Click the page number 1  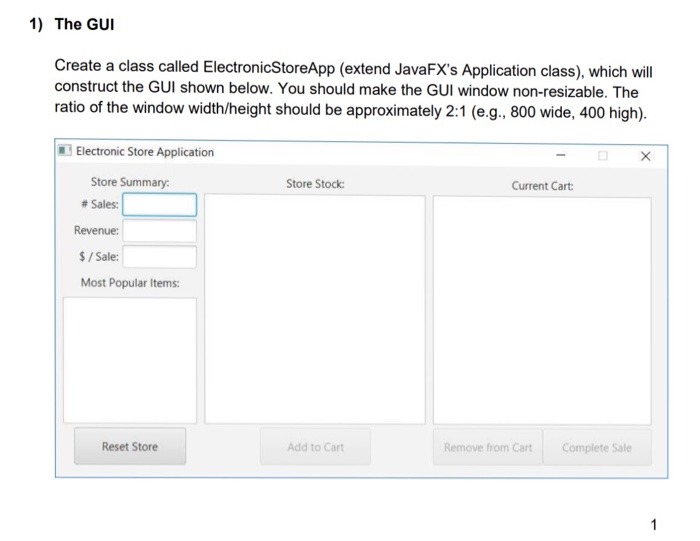[654, 524]
